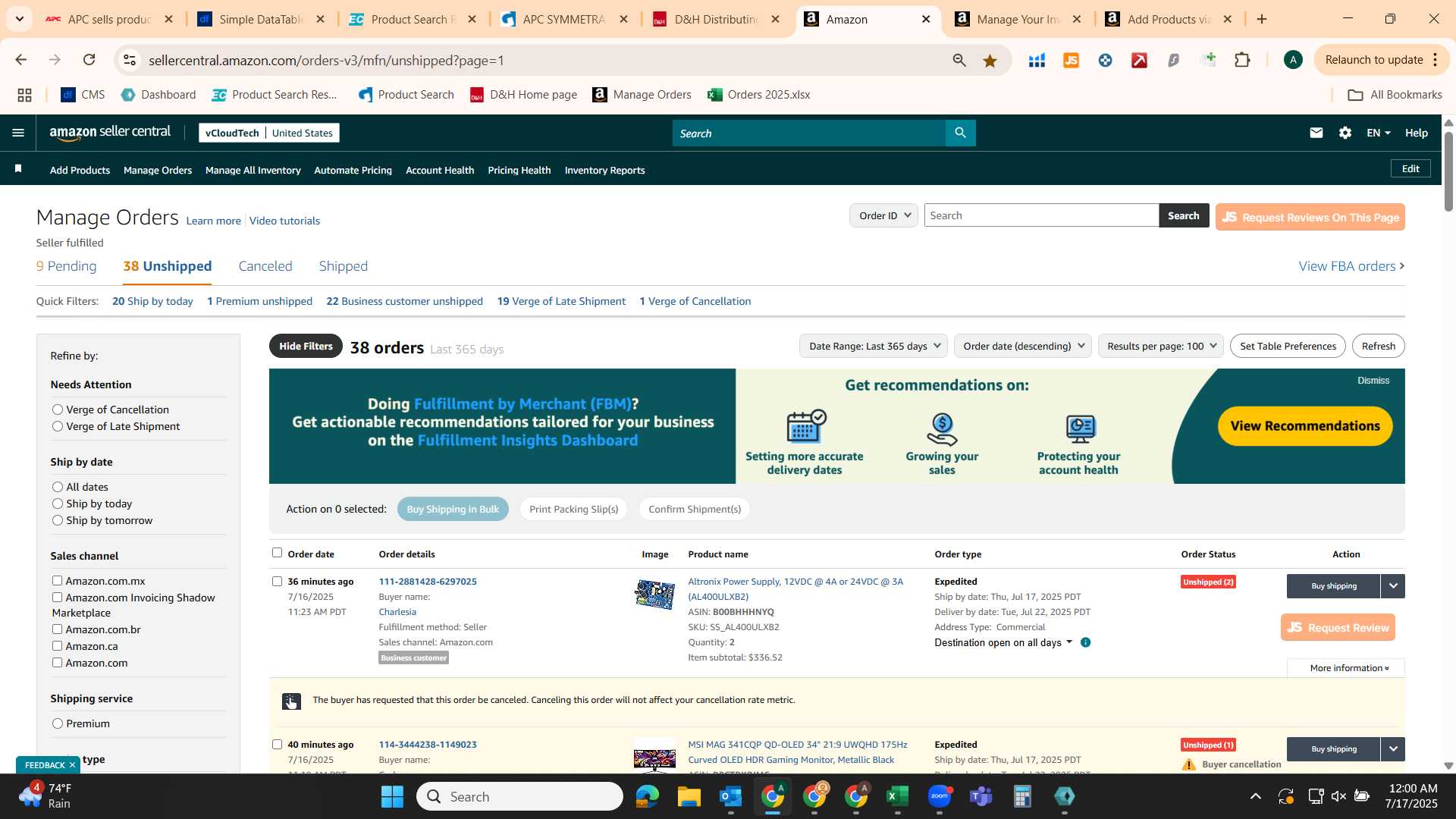Select the Ship by today radio option
Viewport: 1456px width, 819px height.
pos(58,504)
